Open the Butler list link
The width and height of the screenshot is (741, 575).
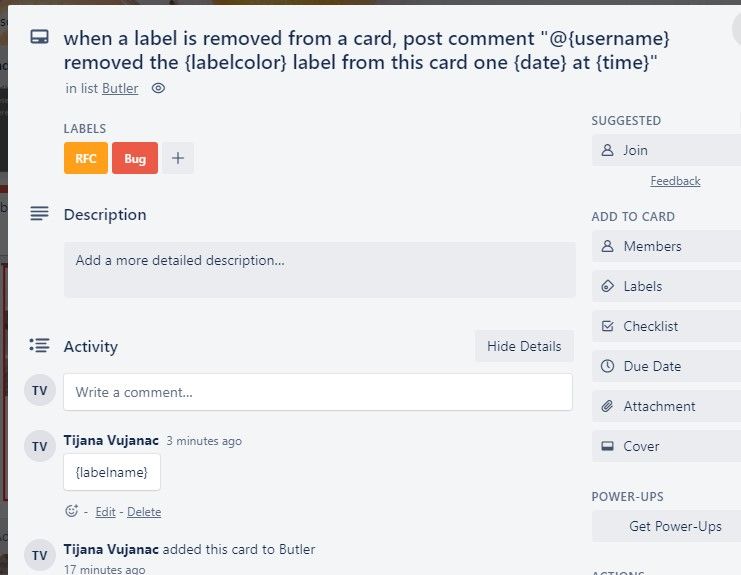[120, 88]
